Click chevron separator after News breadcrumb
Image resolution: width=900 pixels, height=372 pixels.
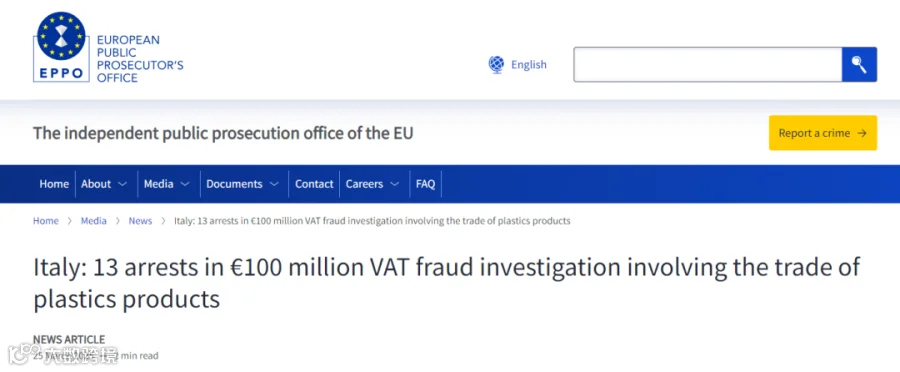click(163, 221)
